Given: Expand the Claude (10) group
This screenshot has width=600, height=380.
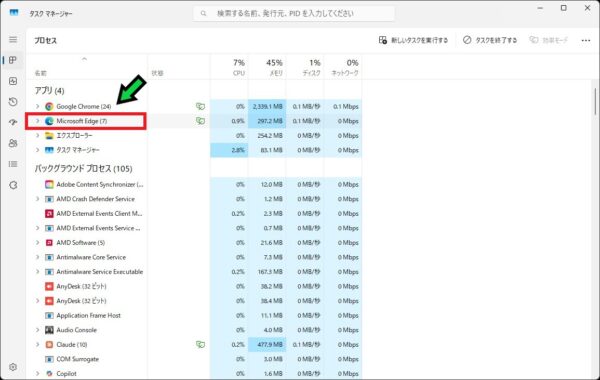Looking at the screenshot, I should pyautogui.click(x=38, y=344).
